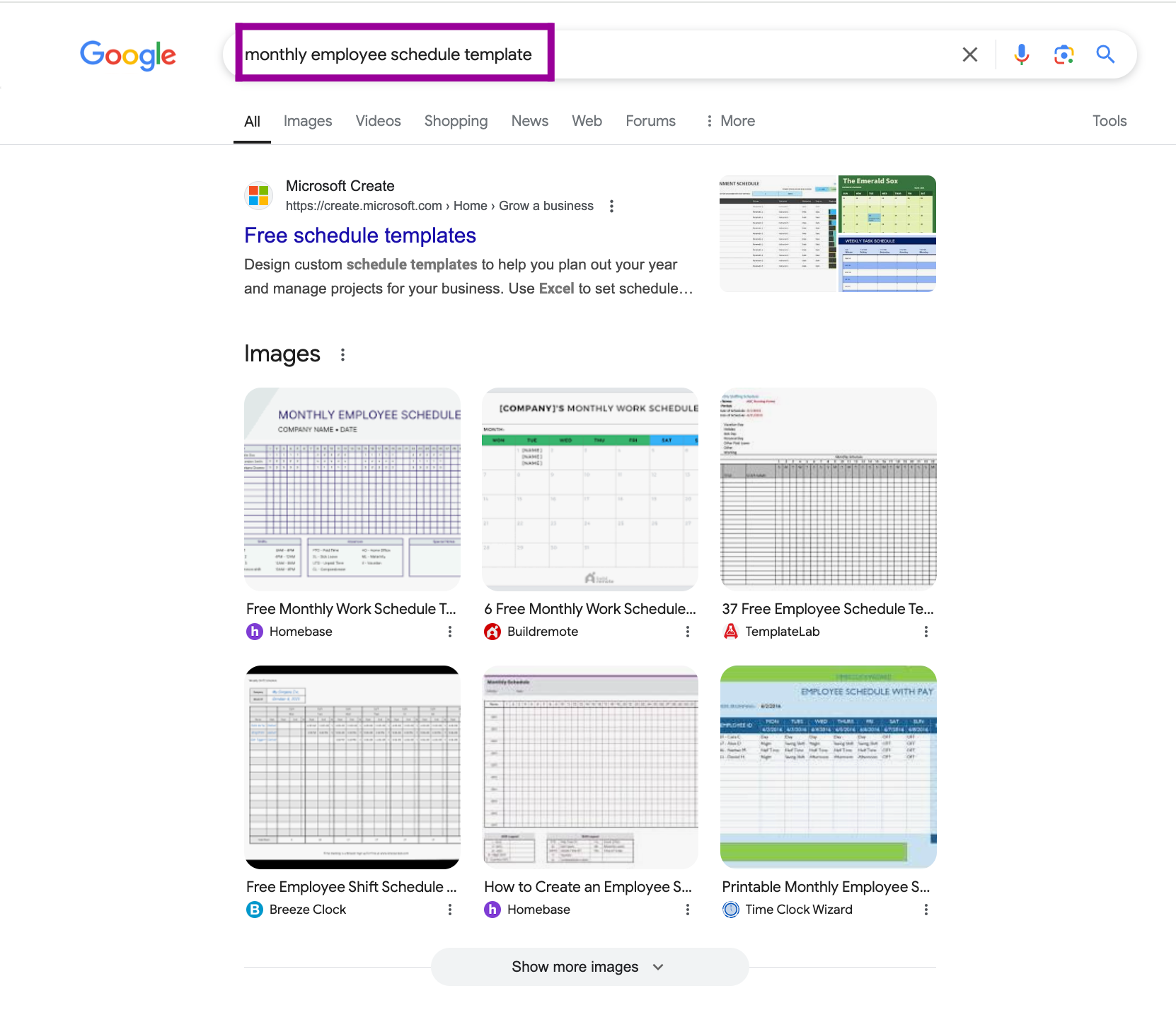Click the Microsoft Create favicon
The width and height of the screenshot is (1176, 1010).
click(x=259, y=195)
